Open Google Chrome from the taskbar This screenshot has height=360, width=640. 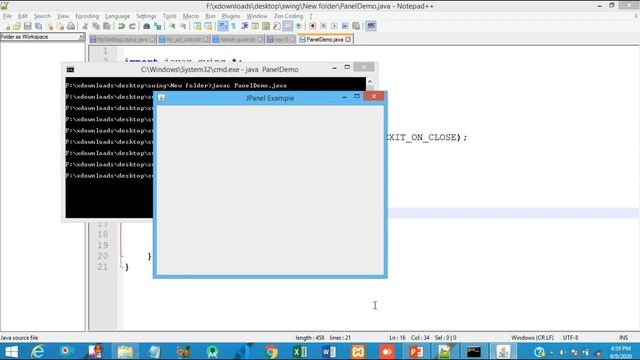tap(271, 351)
